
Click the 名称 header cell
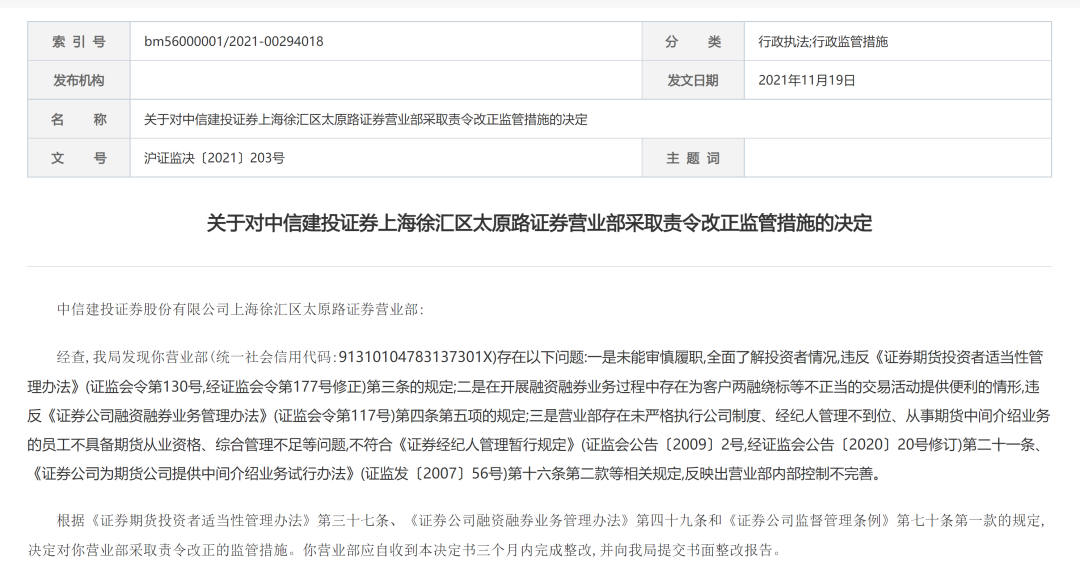click(x=78, y=119)
